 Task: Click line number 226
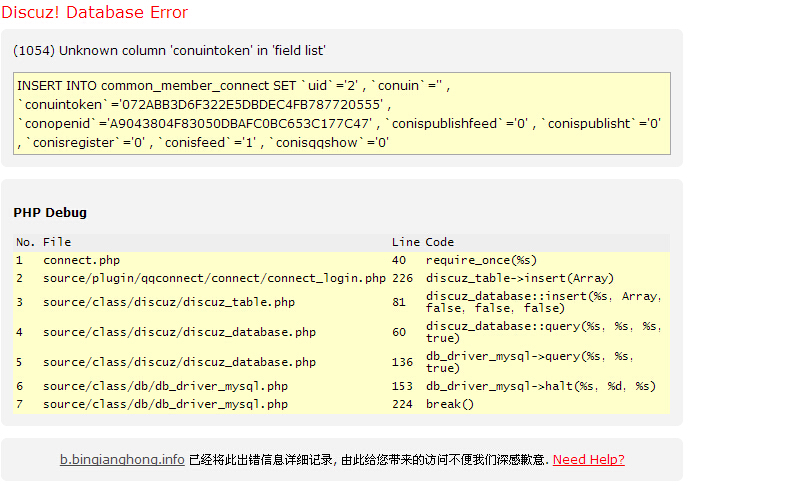pos(402,278)
